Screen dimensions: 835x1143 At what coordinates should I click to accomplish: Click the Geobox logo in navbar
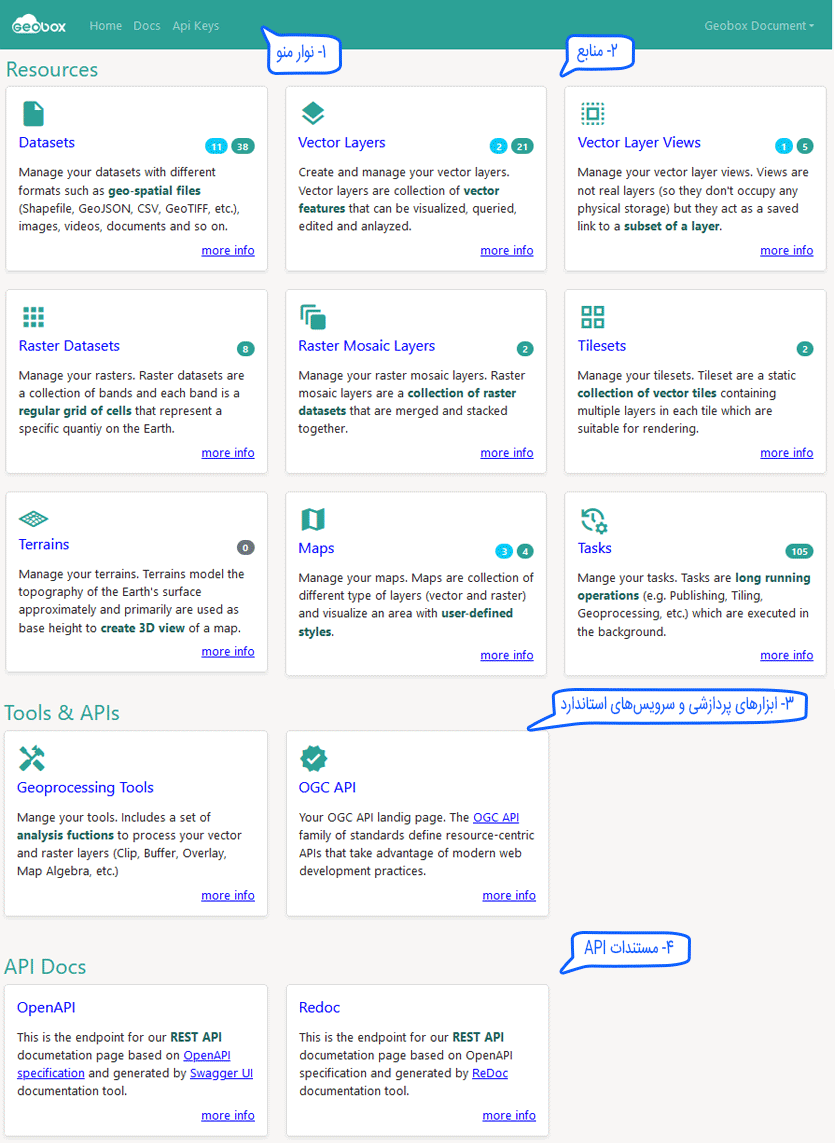pyautogui.click(x=39, y=26)
